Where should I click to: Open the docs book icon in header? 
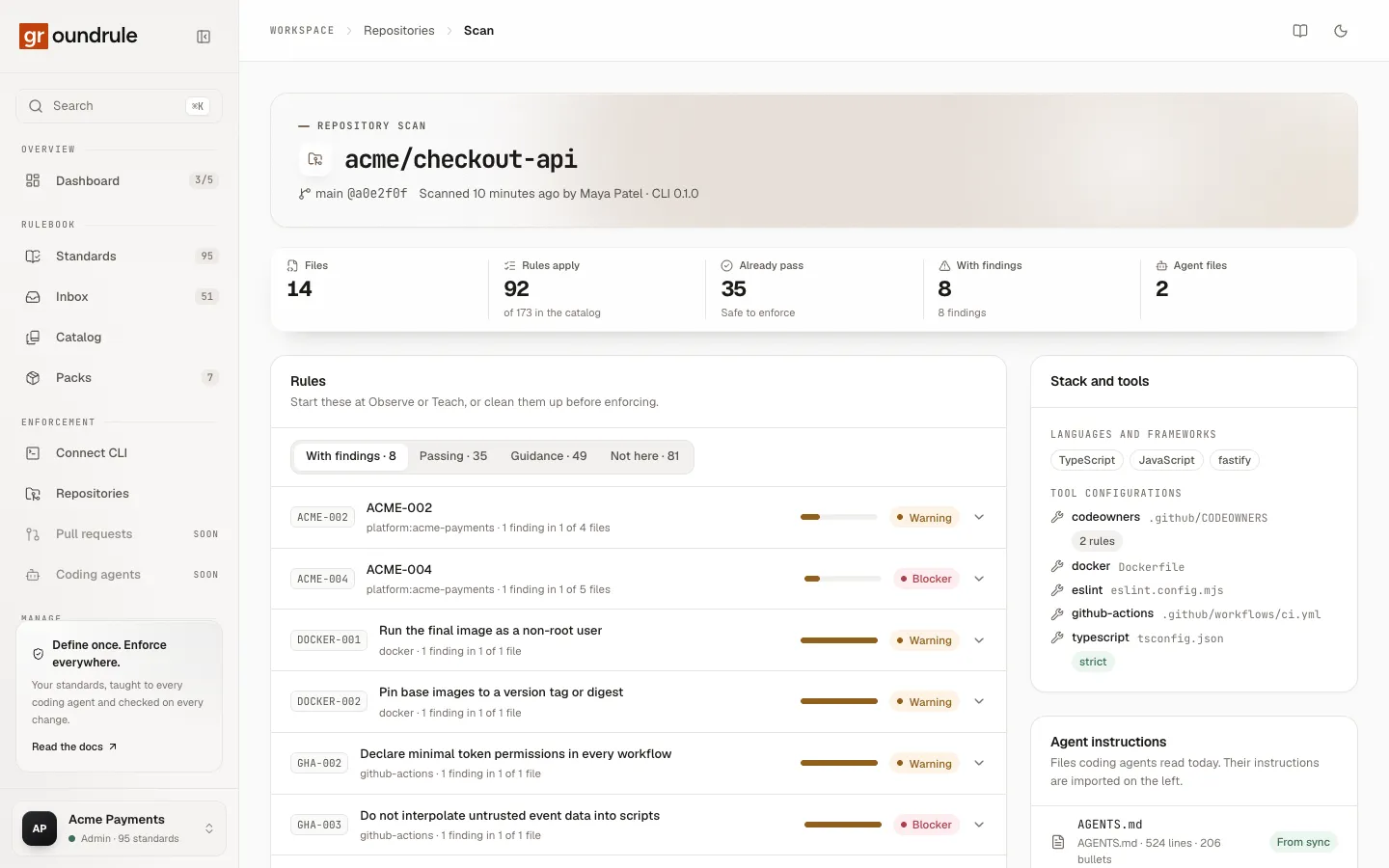click(1300, 31)
